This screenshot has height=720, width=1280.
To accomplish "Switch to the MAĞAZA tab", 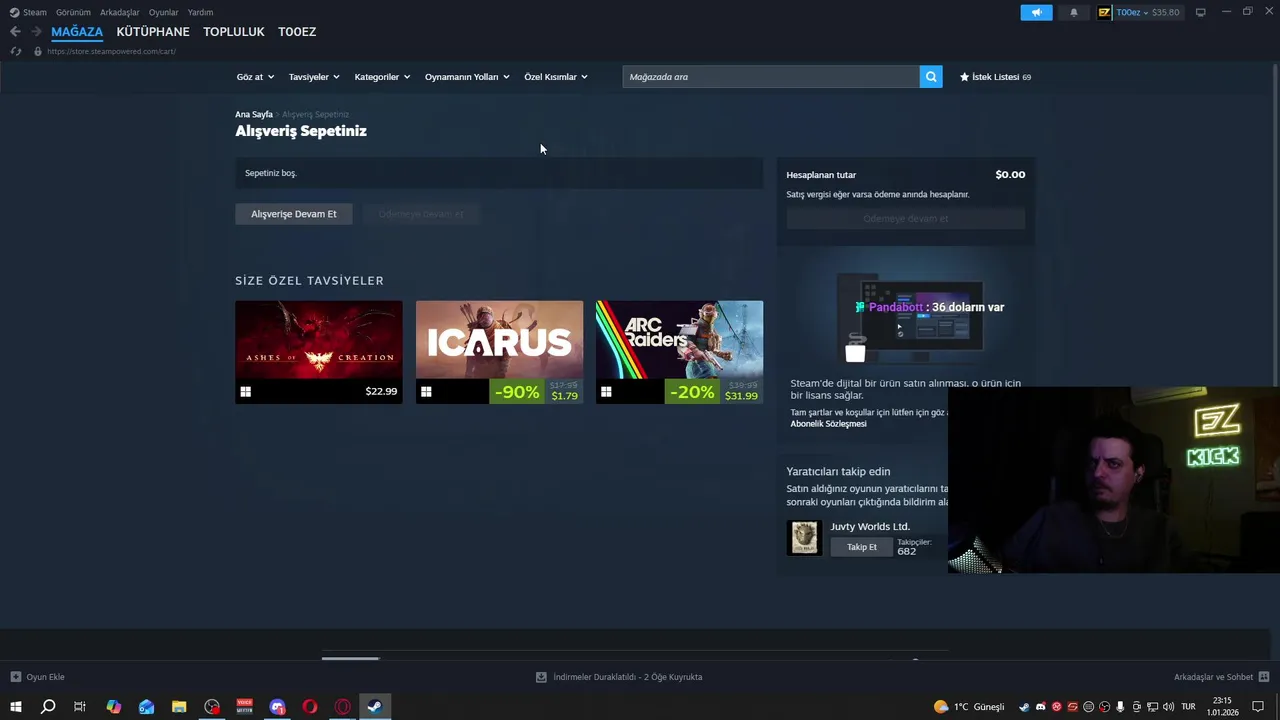I will click(77, 32).
